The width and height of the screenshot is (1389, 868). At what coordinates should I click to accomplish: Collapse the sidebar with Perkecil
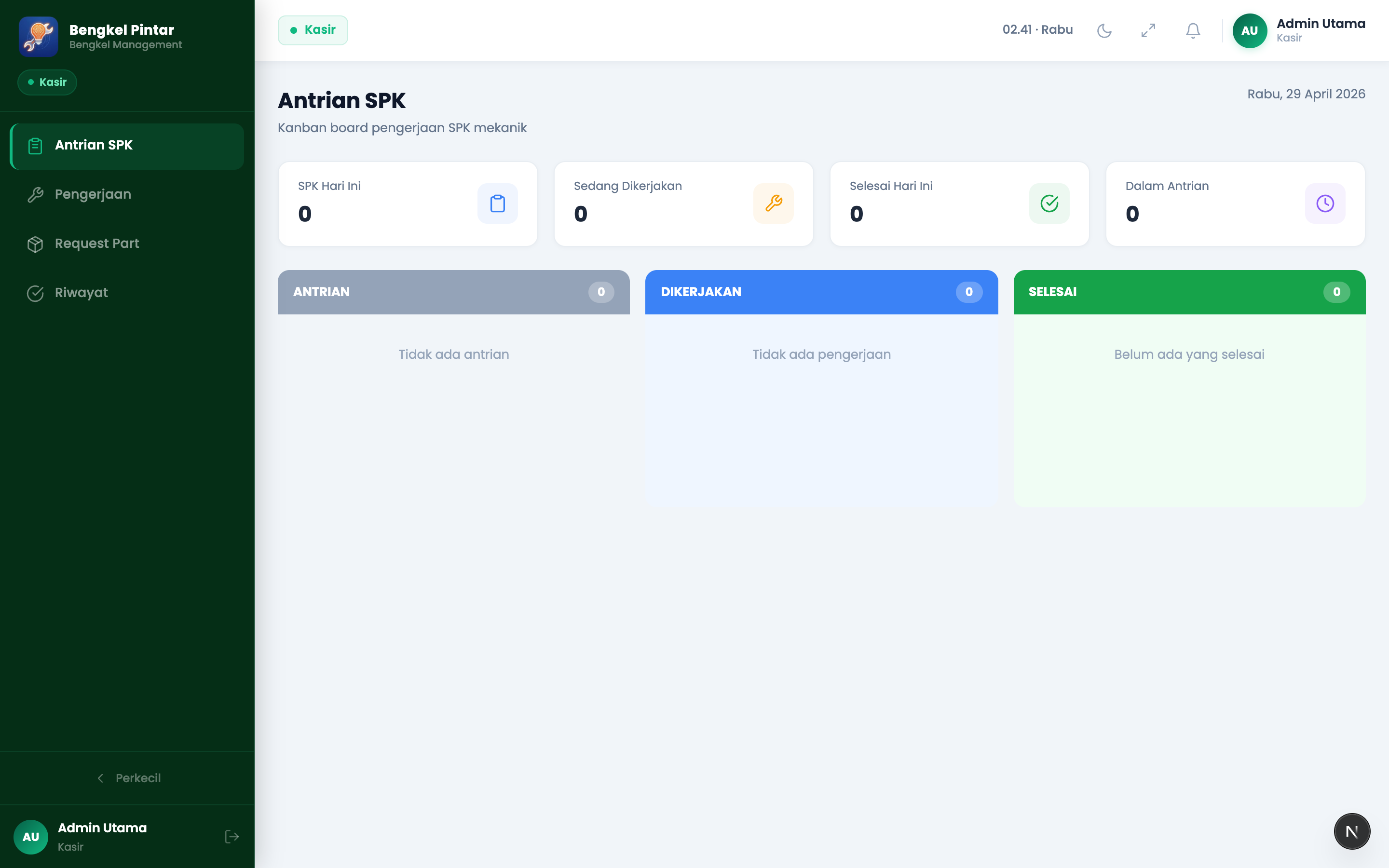pos(128,778)
